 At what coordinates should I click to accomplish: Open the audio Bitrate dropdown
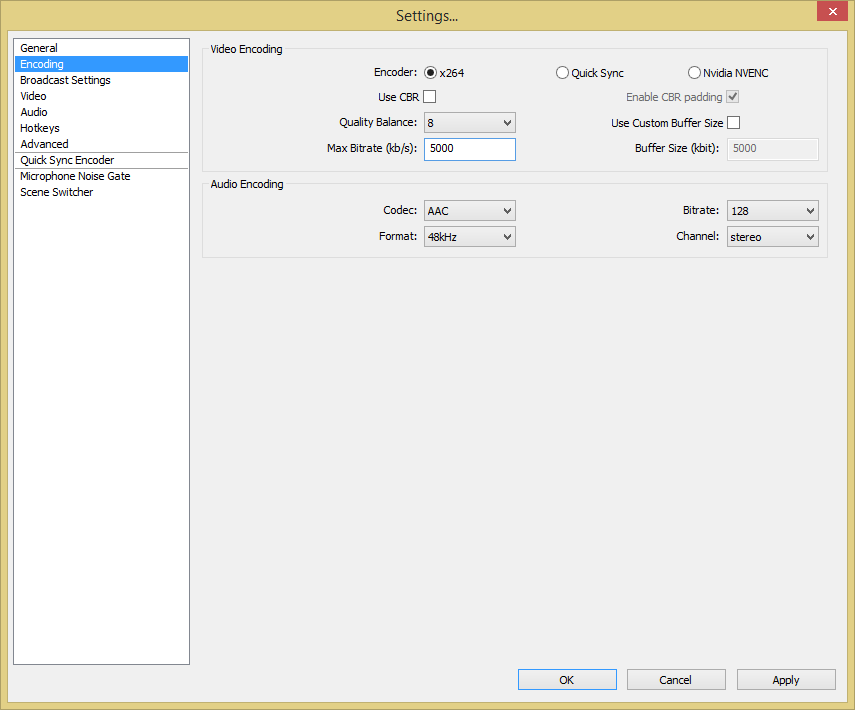click(x=773, y=210)
